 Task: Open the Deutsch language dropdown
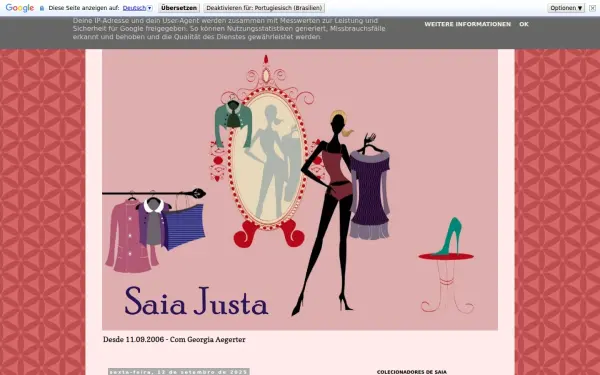tap(137, 8)
